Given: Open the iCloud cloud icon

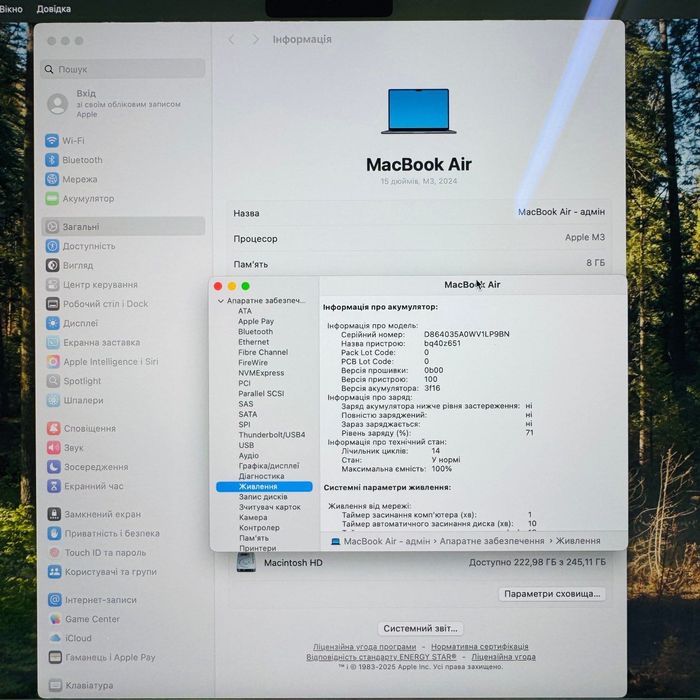Looking at the screenshot, I should [x=55, y=638].
